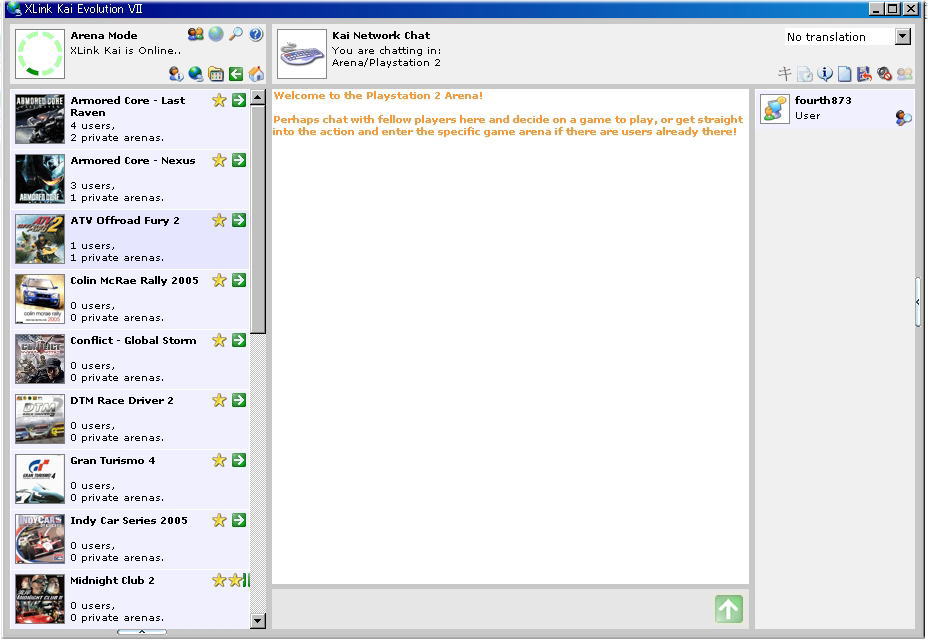928x640 pixels.
Task: Collapse the right side panel handle
Action: click(918, 302)
